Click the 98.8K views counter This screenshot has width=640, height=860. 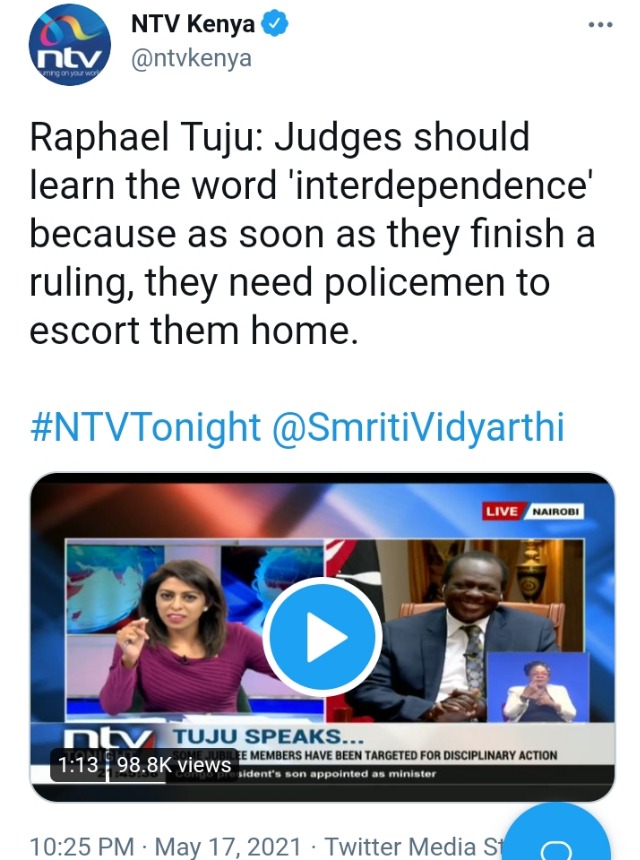click(x=174, y=765)
